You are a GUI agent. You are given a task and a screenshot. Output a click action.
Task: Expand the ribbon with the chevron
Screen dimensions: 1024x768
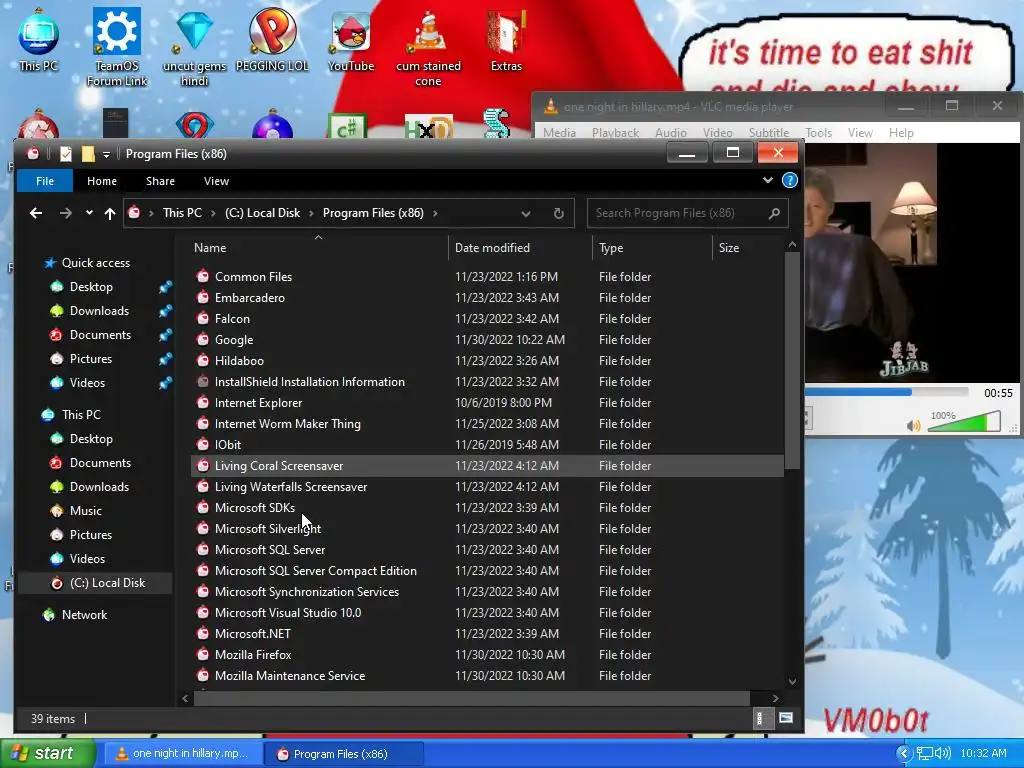(x=768, y=180)
